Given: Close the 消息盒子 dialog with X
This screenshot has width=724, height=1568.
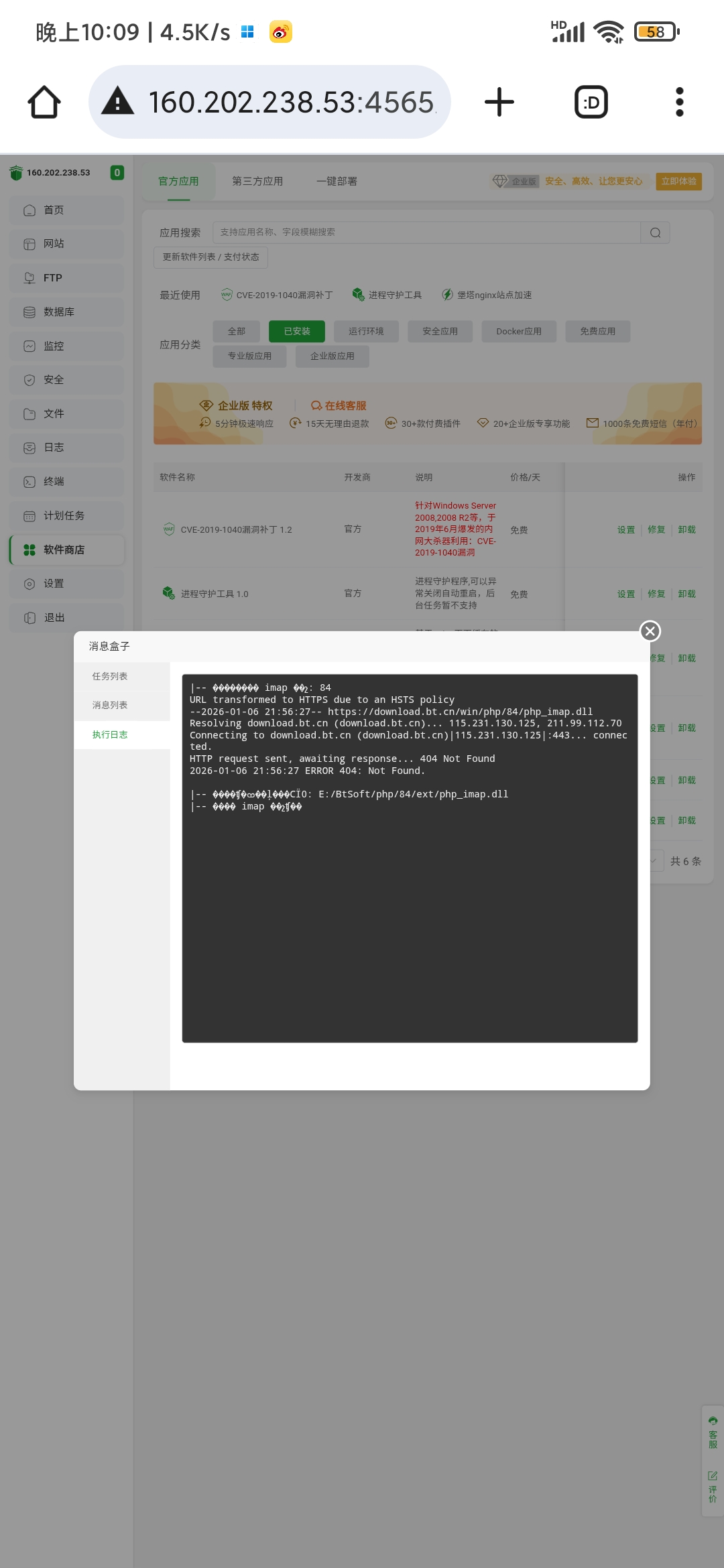Looking at the screenshot, I should [x=650, y=631].
